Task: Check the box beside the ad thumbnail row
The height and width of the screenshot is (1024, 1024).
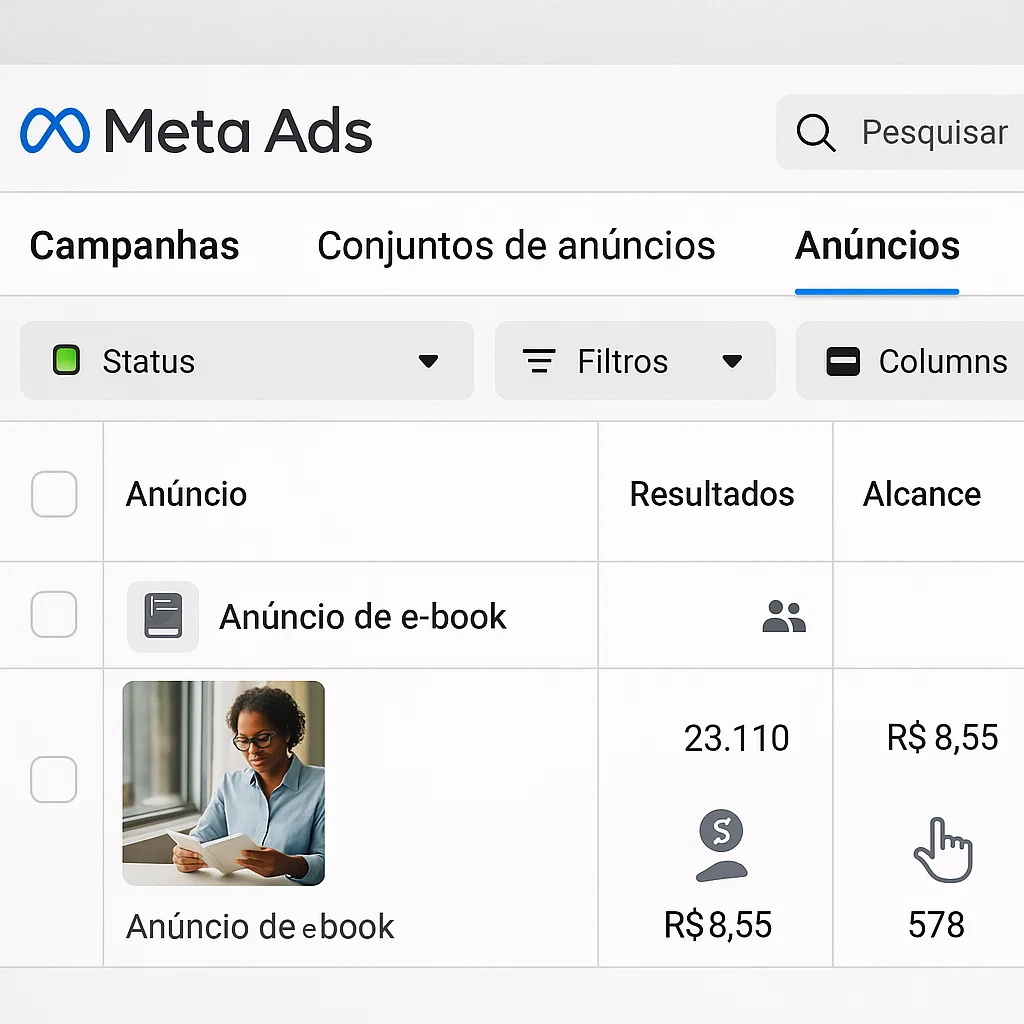Action: [54, 779]
